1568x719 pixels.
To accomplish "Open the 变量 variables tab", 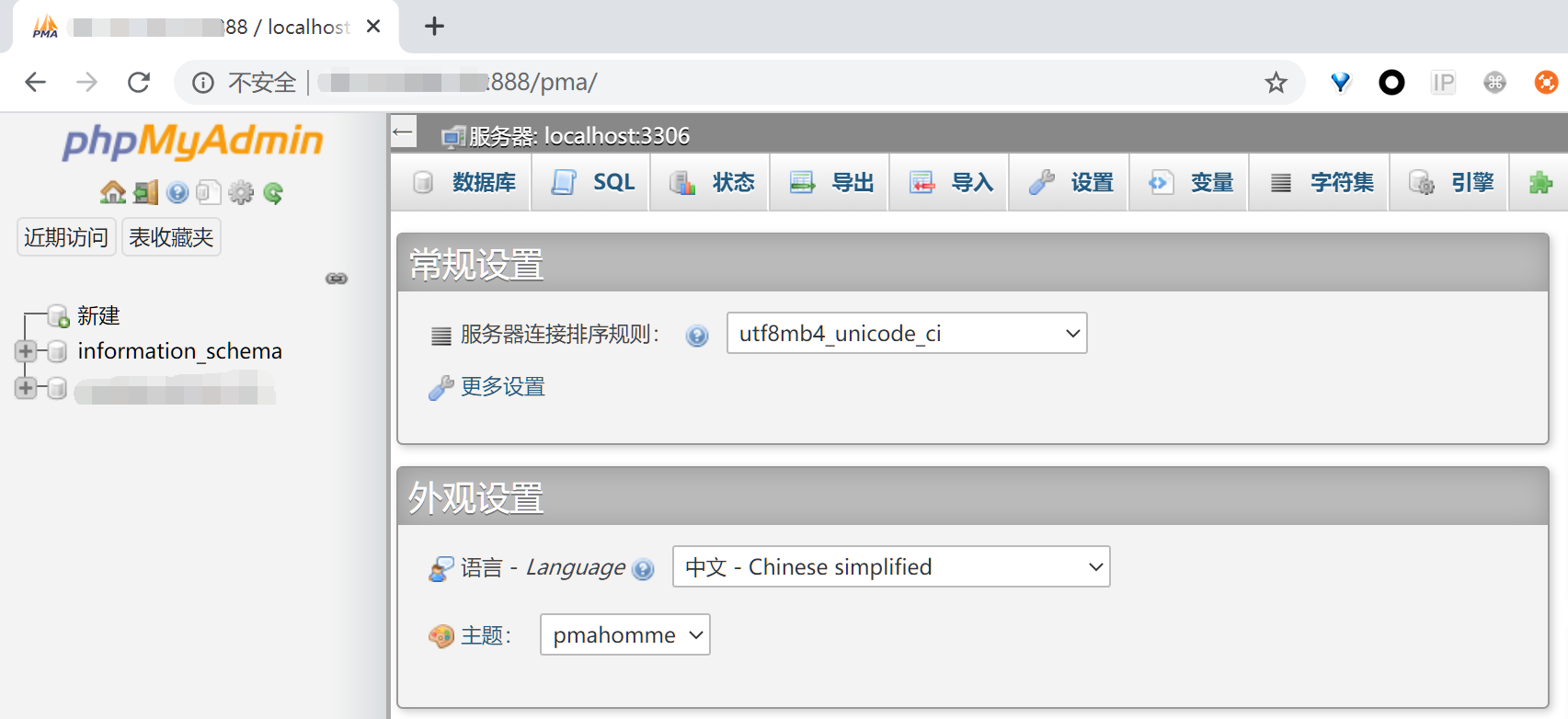I will [1189, 183].
